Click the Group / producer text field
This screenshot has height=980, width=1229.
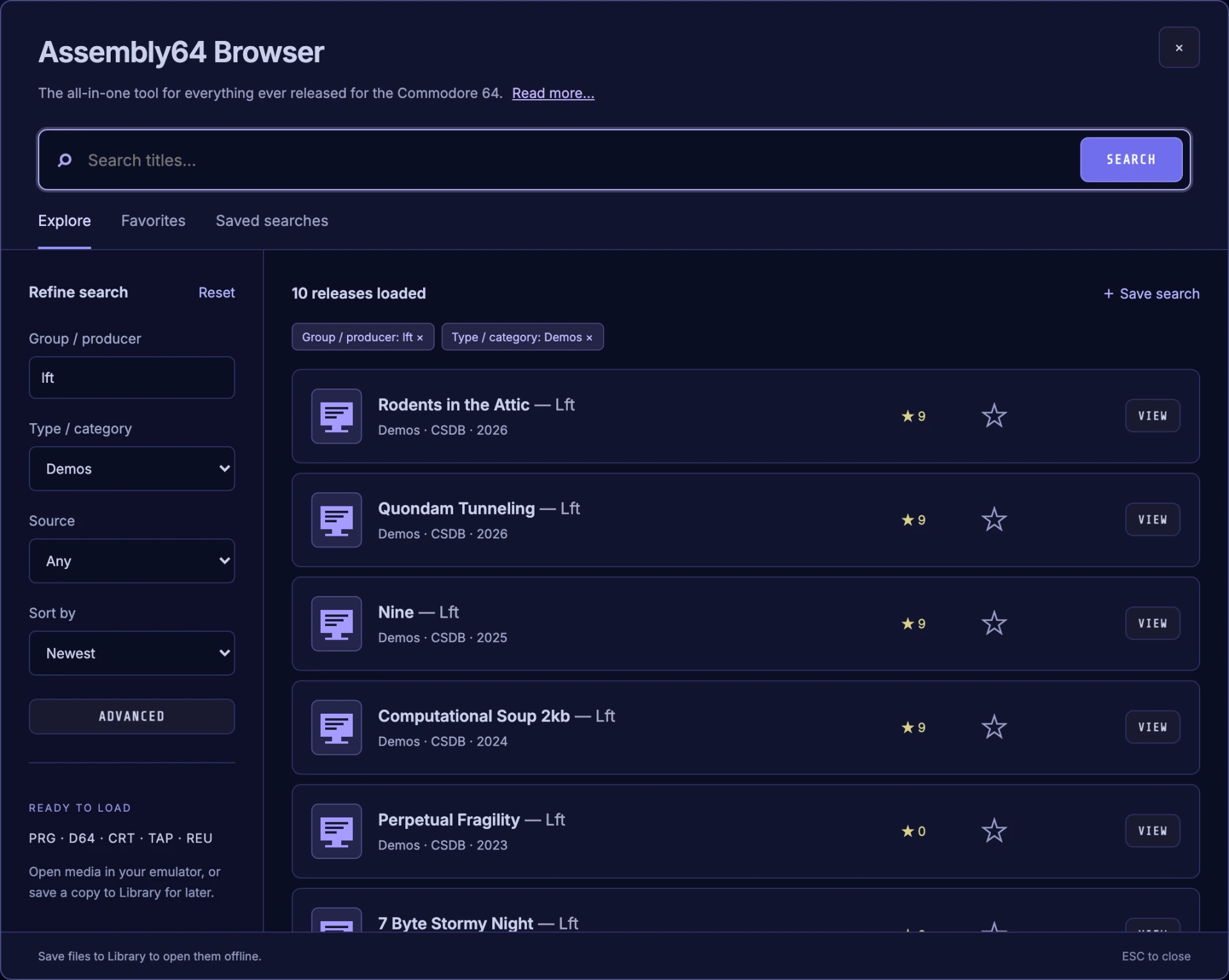coord(132,378)
